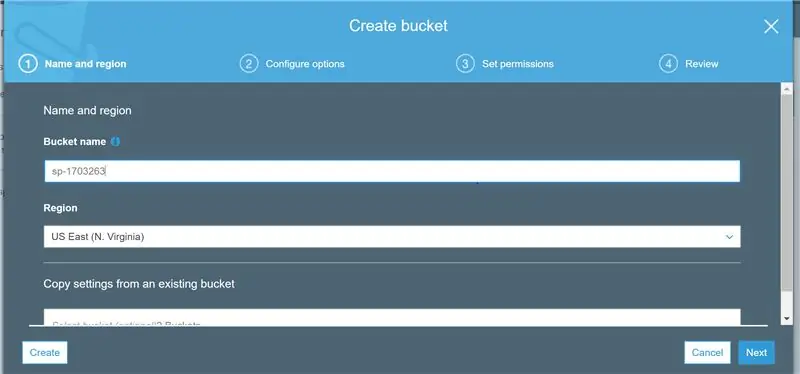Go to the Configure options step
Image resolution: width=800 pixels, height=374 pixels.
click(305, 64)
